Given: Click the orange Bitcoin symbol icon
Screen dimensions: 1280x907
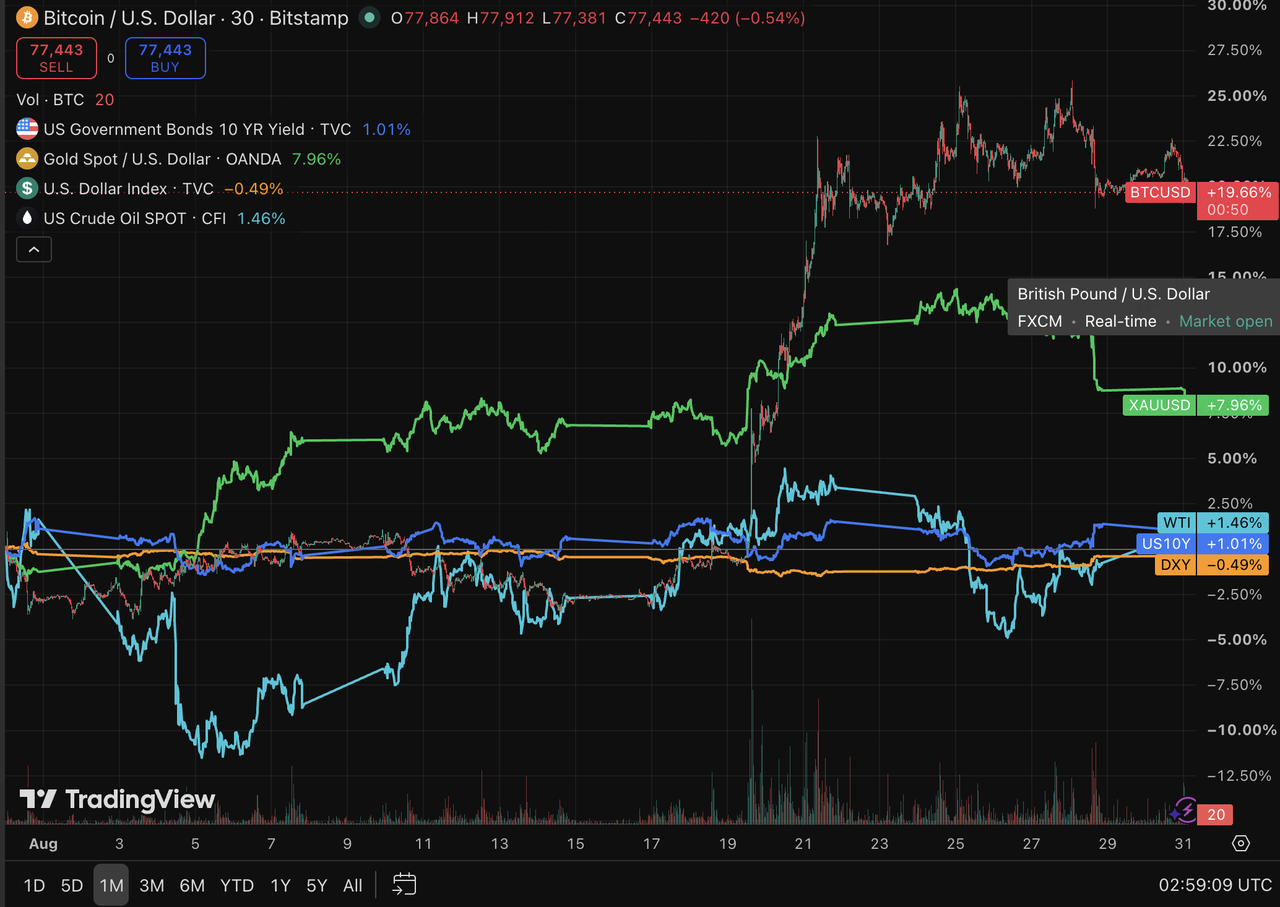Looking at the screenshot, I should (27, 18).
